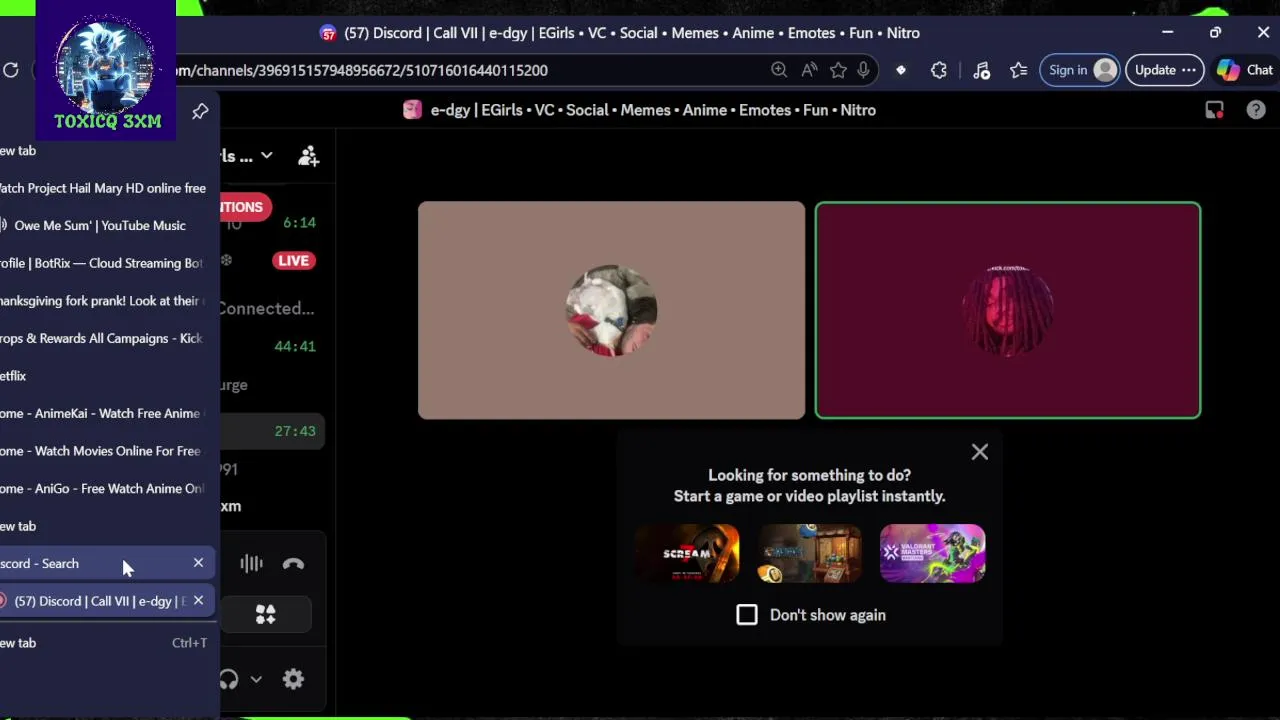1280x720 pixels.
Task: Launch the Scream activity thumbnail
Action: point(687,553)
